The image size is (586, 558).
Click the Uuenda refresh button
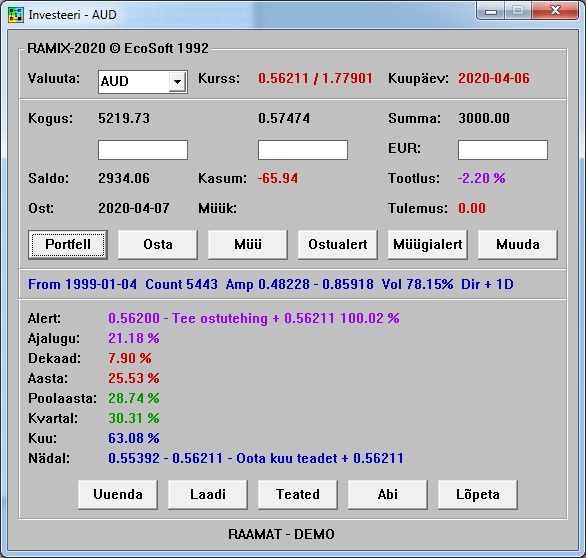tap(118, 495)
